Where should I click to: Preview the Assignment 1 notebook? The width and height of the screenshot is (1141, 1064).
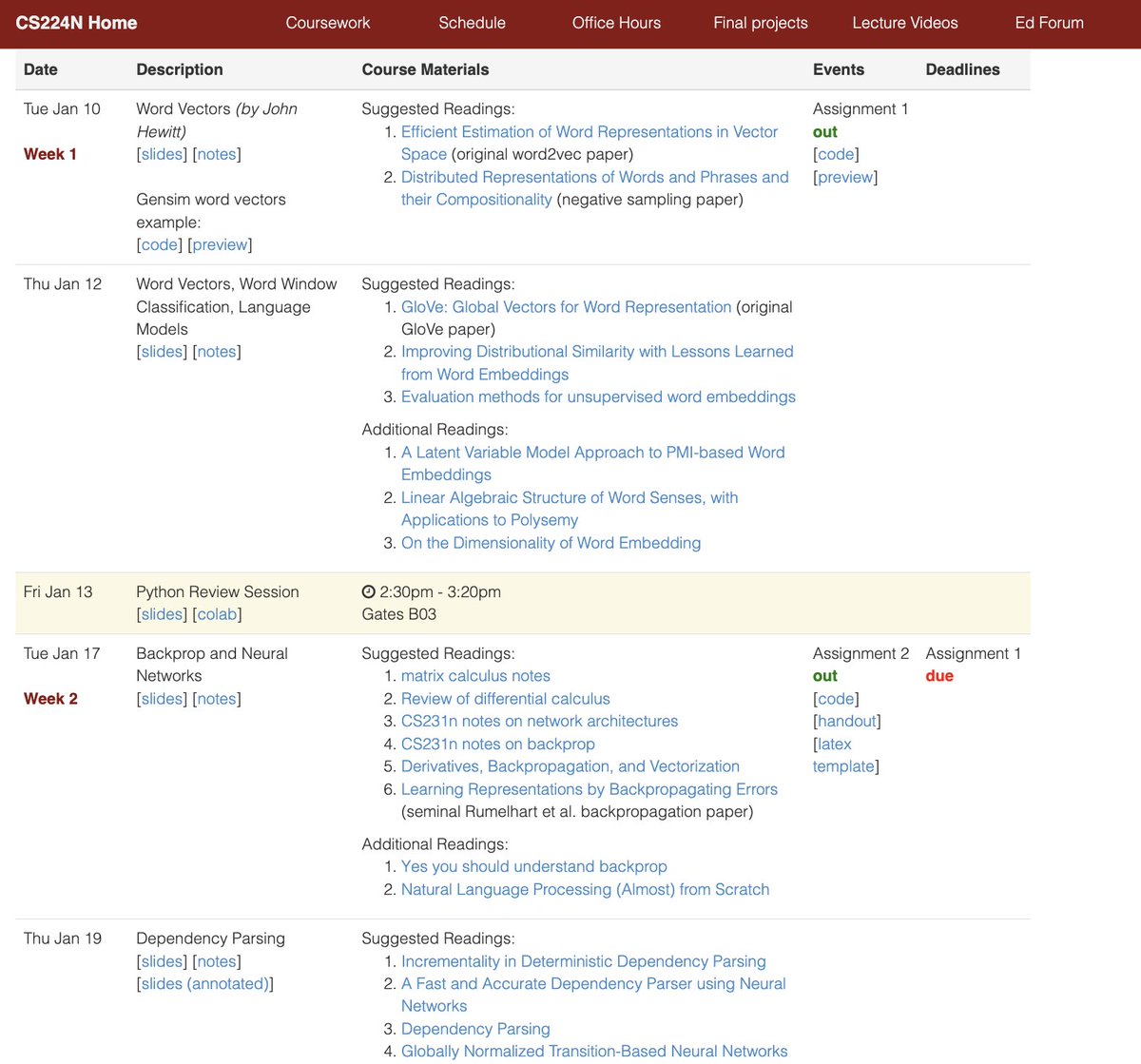pos(844,177)
